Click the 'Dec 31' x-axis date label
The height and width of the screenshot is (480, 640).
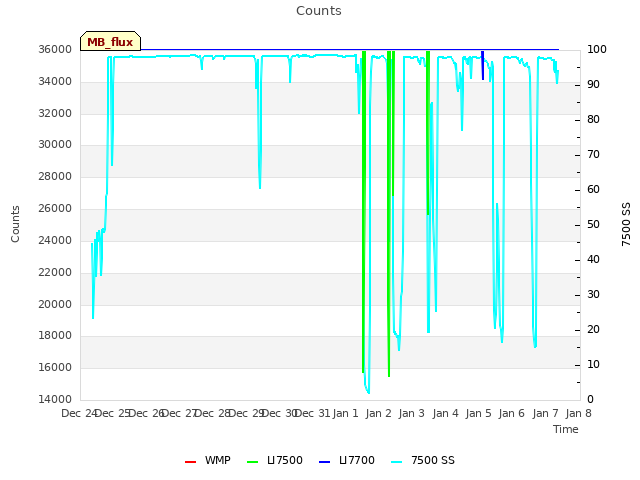point(312,413)
